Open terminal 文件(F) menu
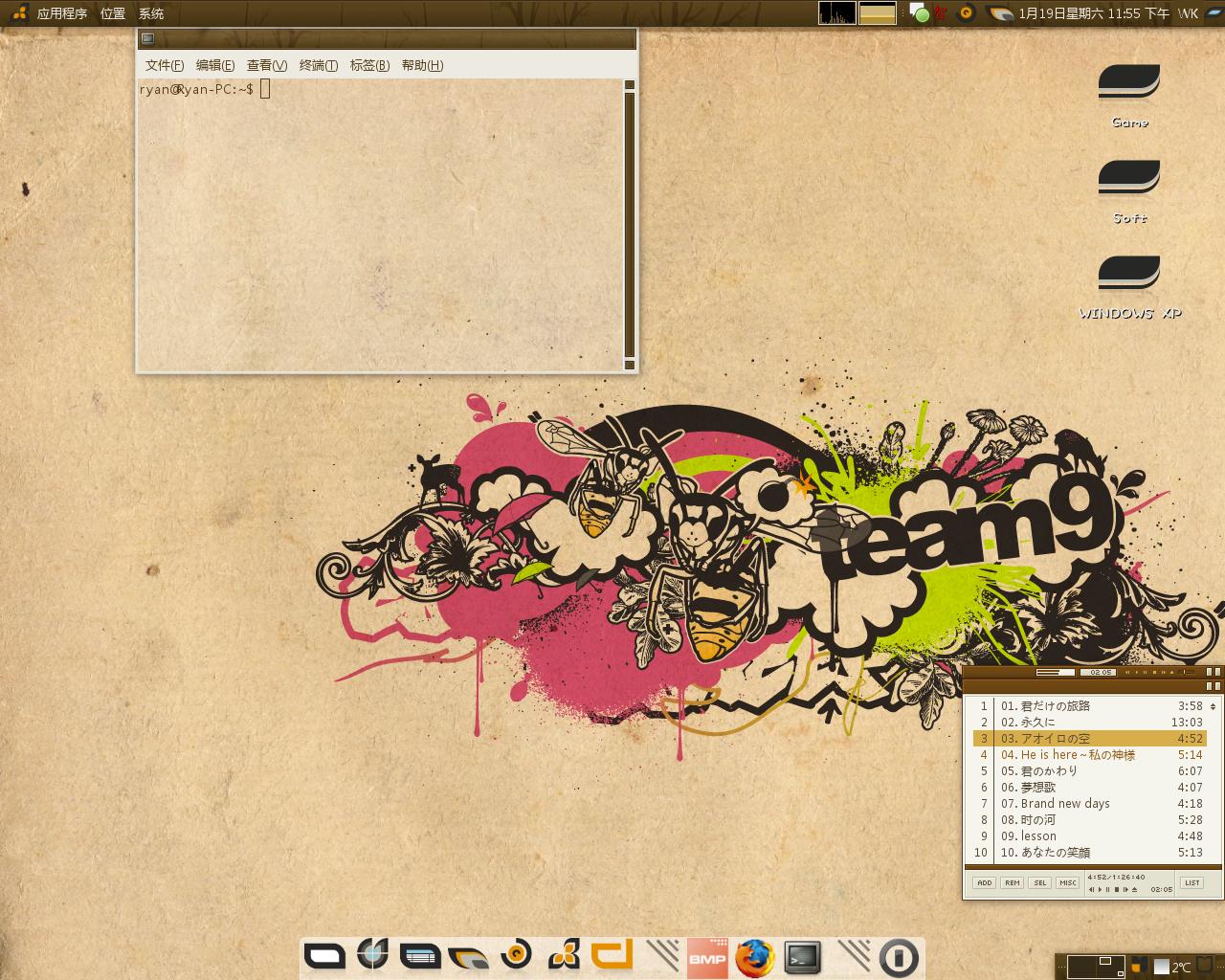This screenshot has width=1225, height=980. (x=165, y=65)
